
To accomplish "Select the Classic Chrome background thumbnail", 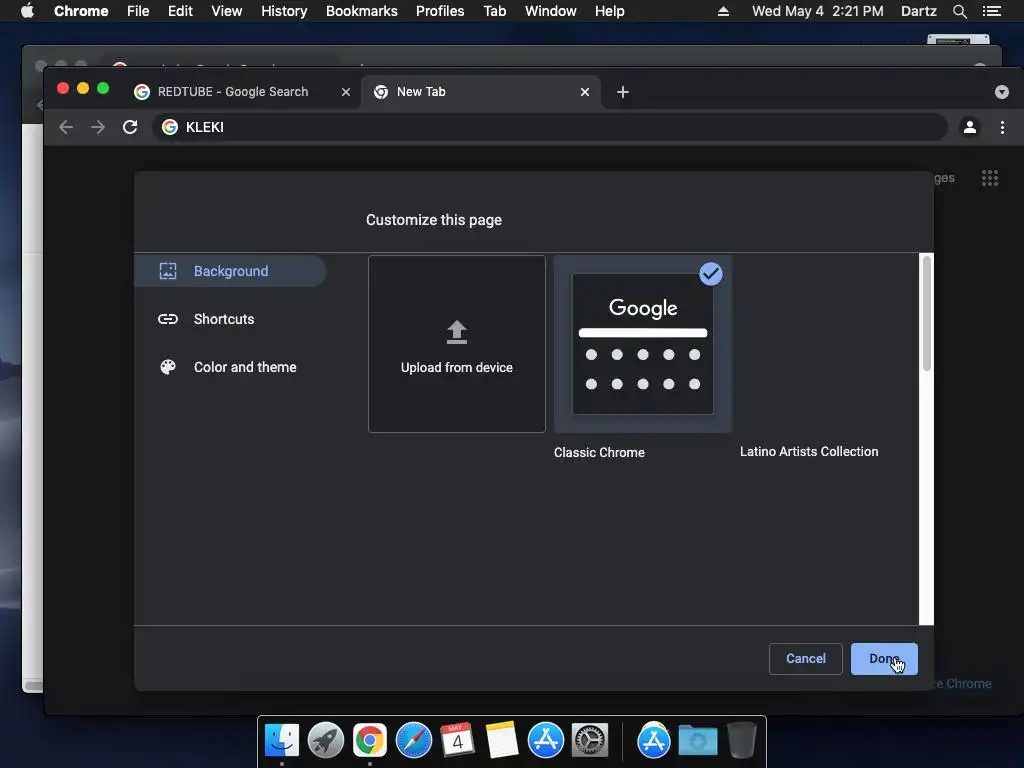I will pos(643,344).
